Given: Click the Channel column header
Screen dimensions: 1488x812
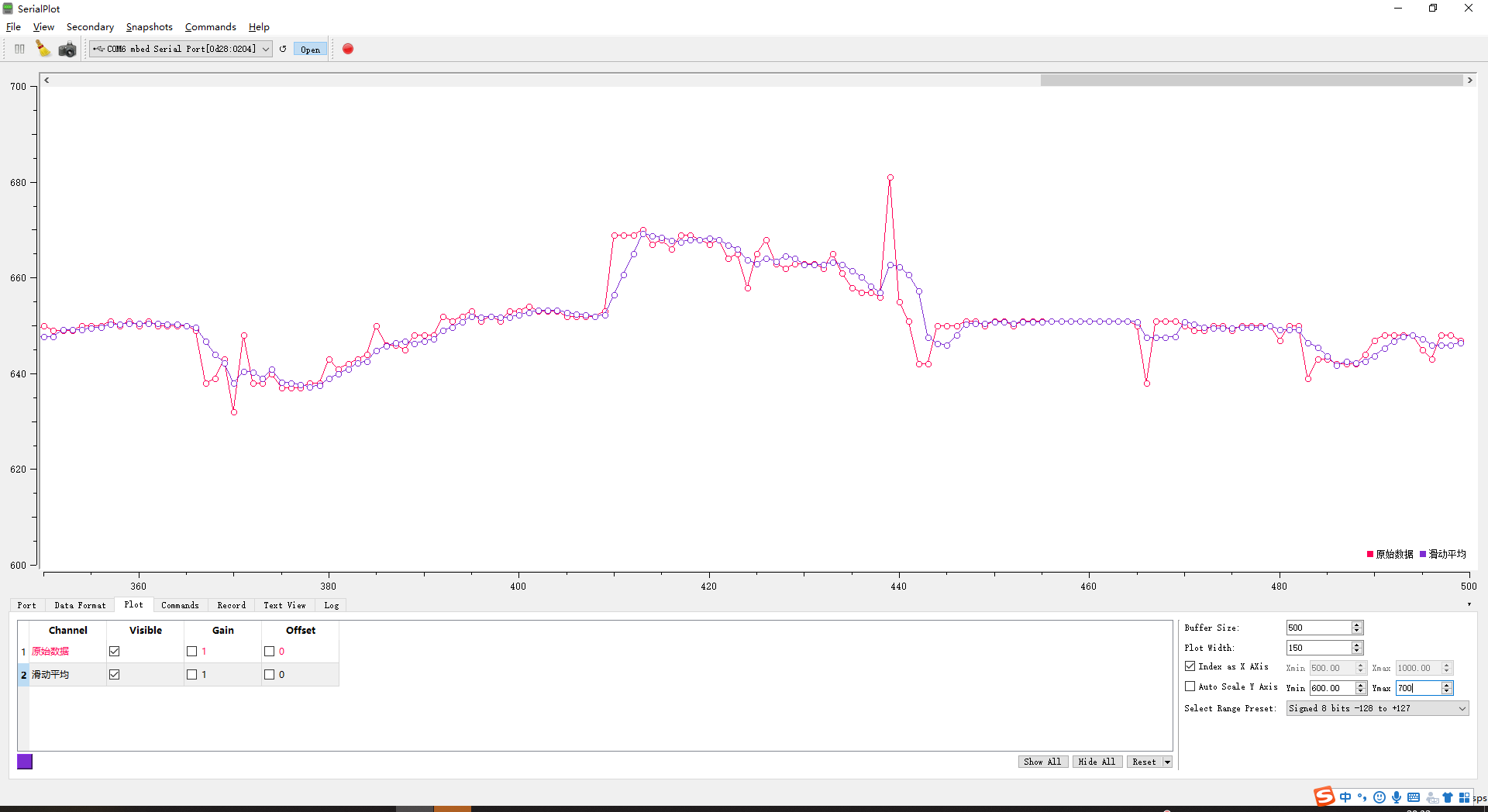Looking at the screenshot, I should click(x=67, y=630).
